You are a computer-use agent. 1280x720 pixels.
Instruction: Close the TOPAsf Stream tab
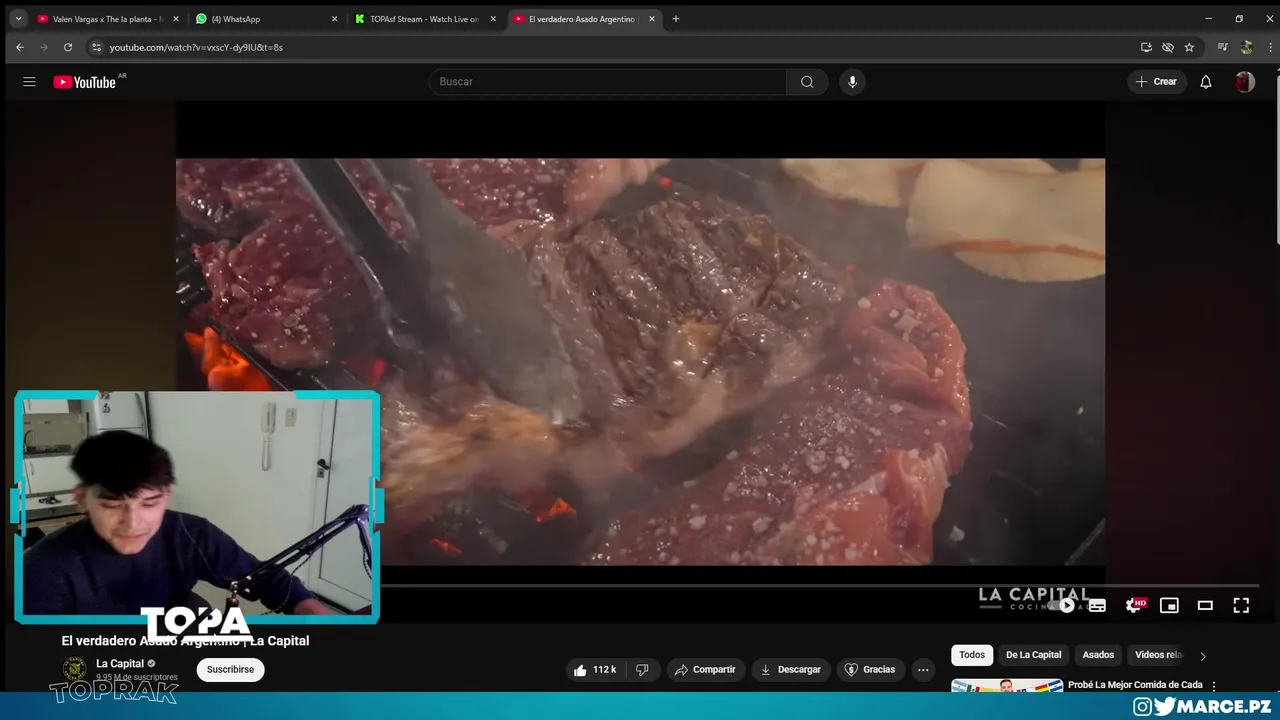click(493, 19)
